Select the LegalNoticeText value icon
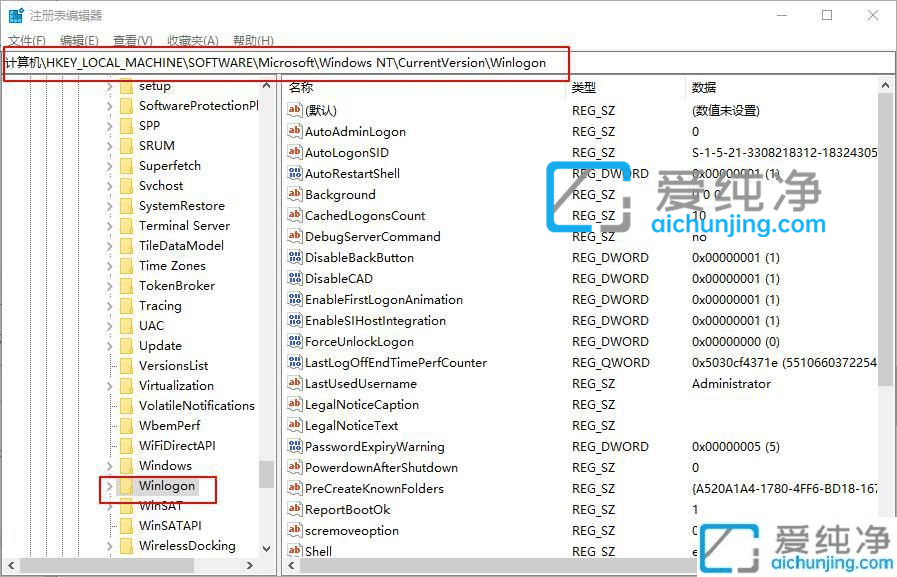This screenshot has width=897, height=577. [295, 425]
